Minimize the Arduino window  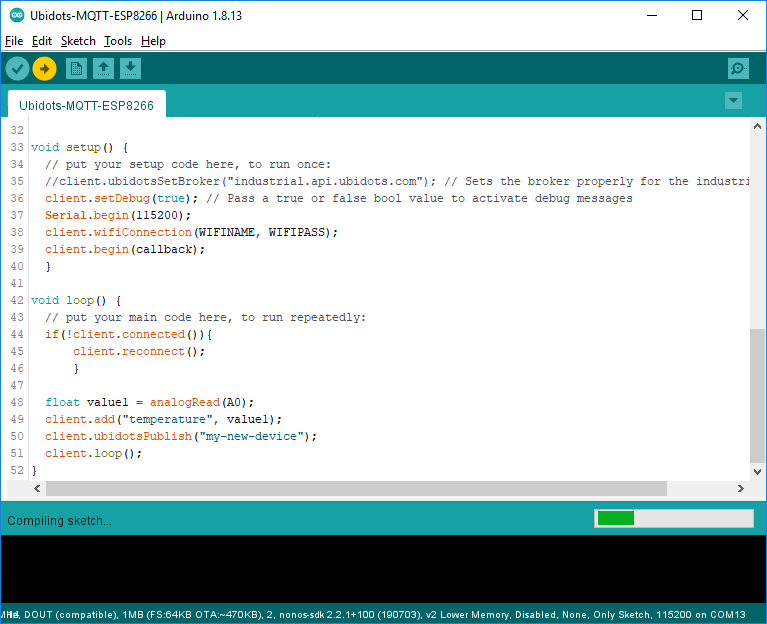(652, 15)
